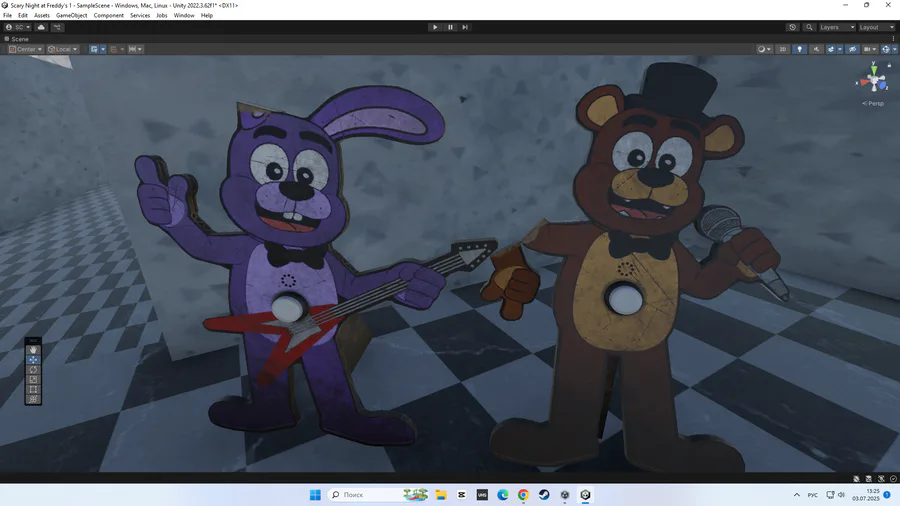Open File Explorer from taskbar
Screen dimensions: 900x506
(441, 495)
